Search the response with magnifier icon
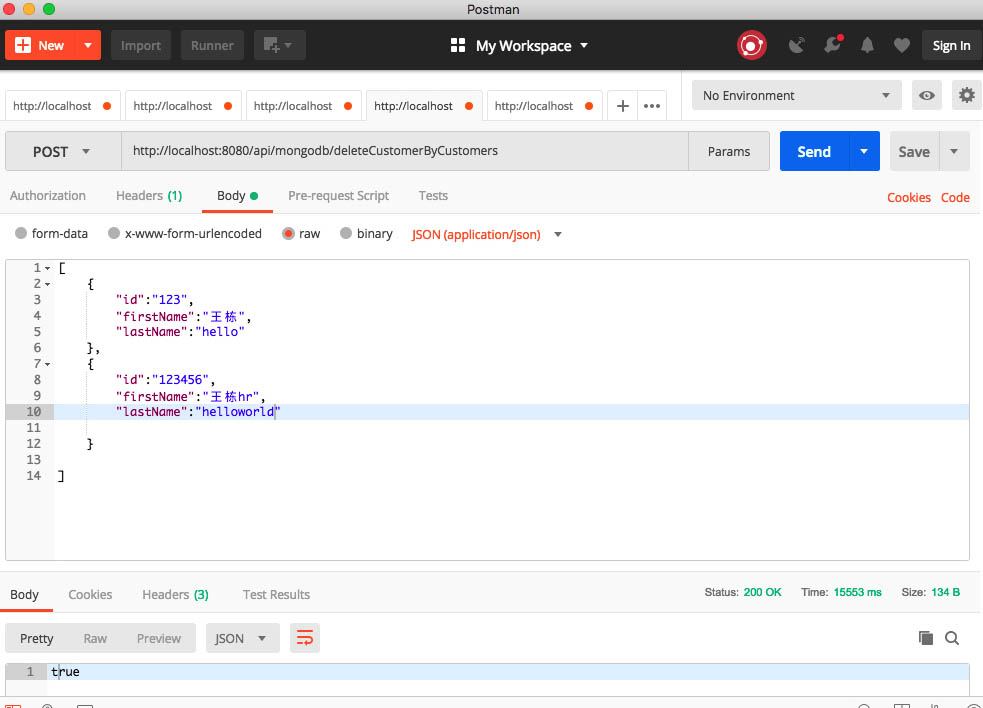The height and width of the screenshot is (708, 983). click(952, 638)
